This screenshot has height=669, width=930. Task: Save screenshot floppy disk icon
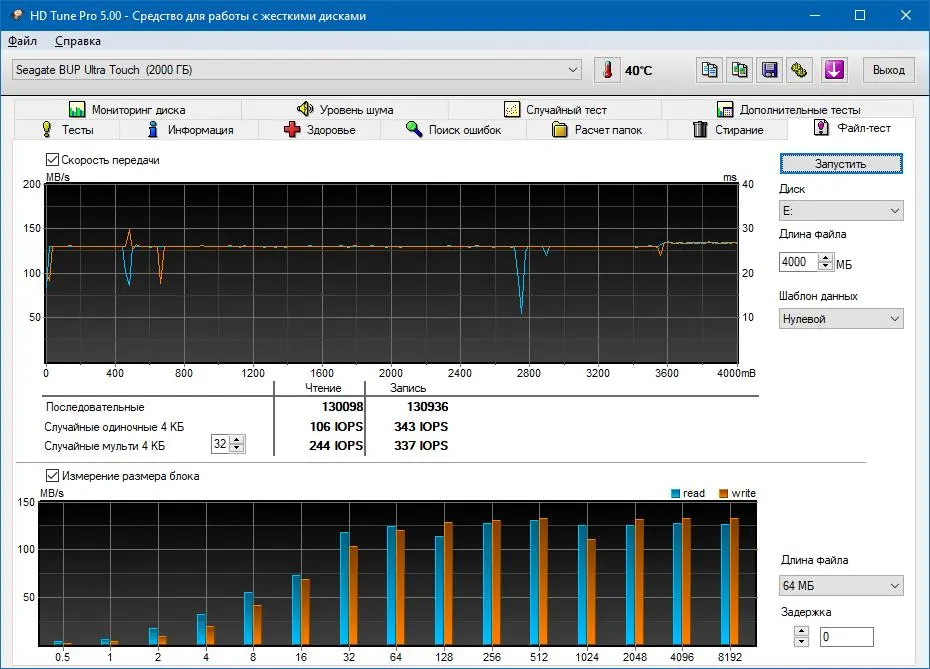tap(769, 70)
